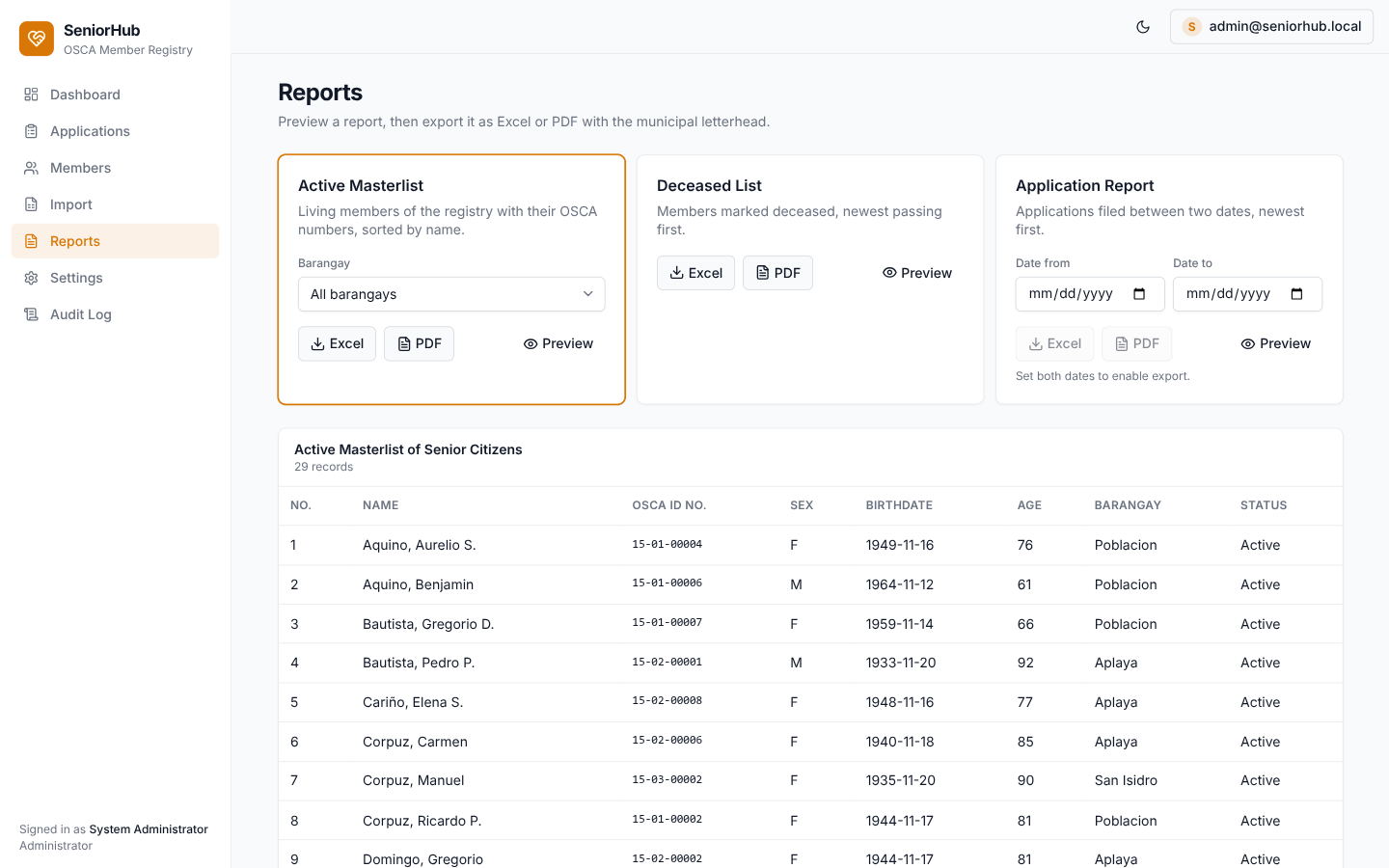Download the Deceased List as Excel
Image resolution: width=1389 pixels, height=868 pixels.
695,273
